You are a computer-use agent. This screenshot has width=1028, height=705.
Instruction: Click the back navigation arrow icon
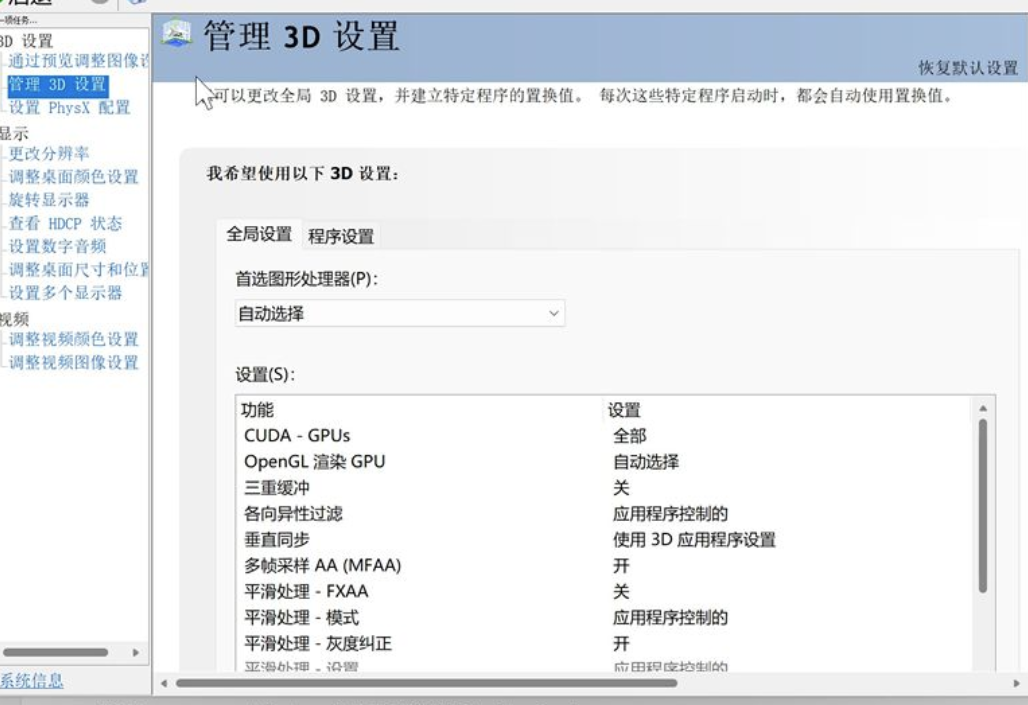click(5, 3)
